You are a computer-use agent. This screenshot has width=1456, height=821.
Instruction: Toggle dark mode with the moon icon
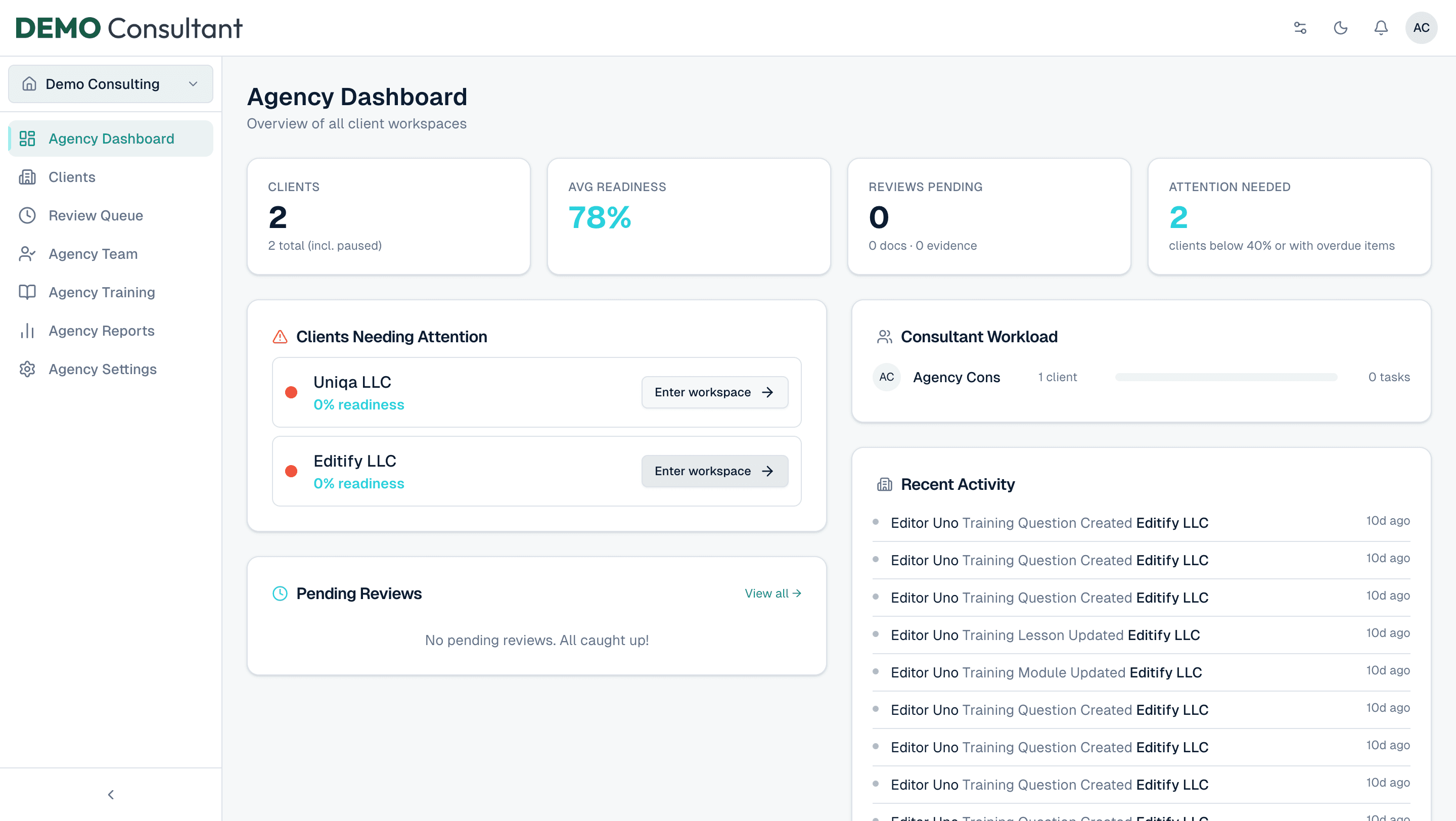pos(1341,28)
